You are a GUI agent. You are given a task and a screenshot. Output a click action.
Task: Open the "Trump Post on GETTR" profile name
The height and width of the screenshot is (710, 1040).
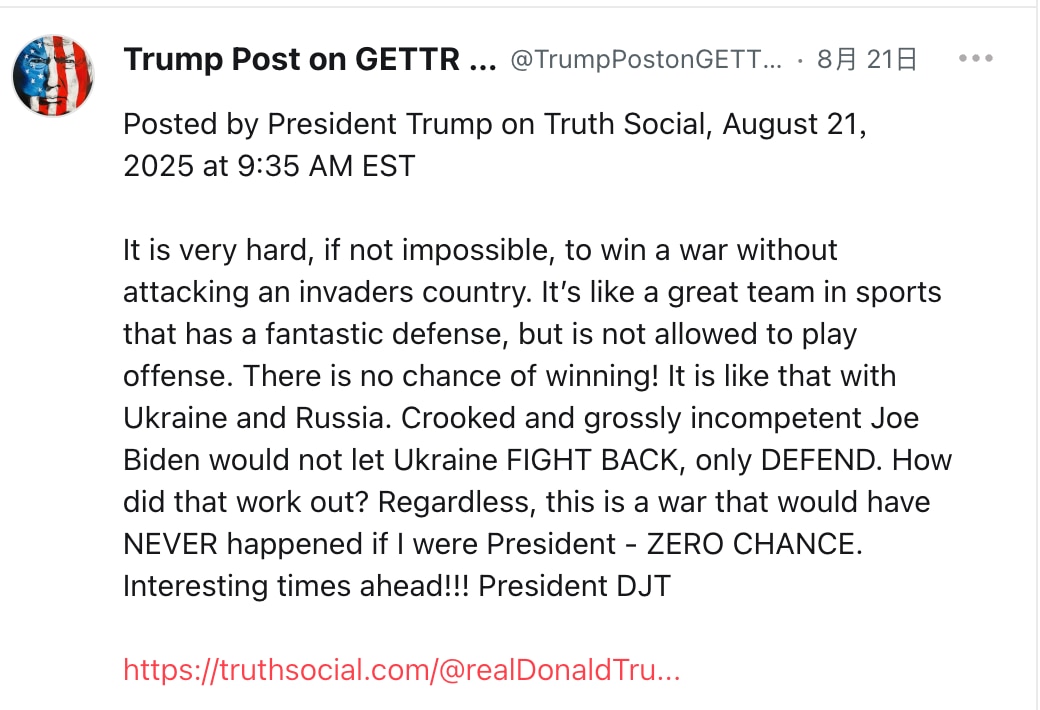tap(310, 60)
